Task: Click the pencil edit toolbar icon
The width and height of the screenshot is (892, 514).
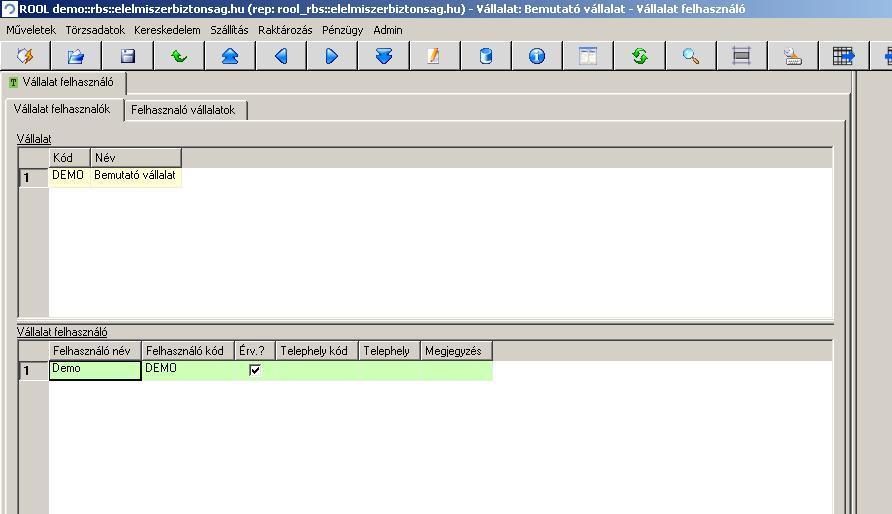Action: pyautogui.click(x=434, y=56)
